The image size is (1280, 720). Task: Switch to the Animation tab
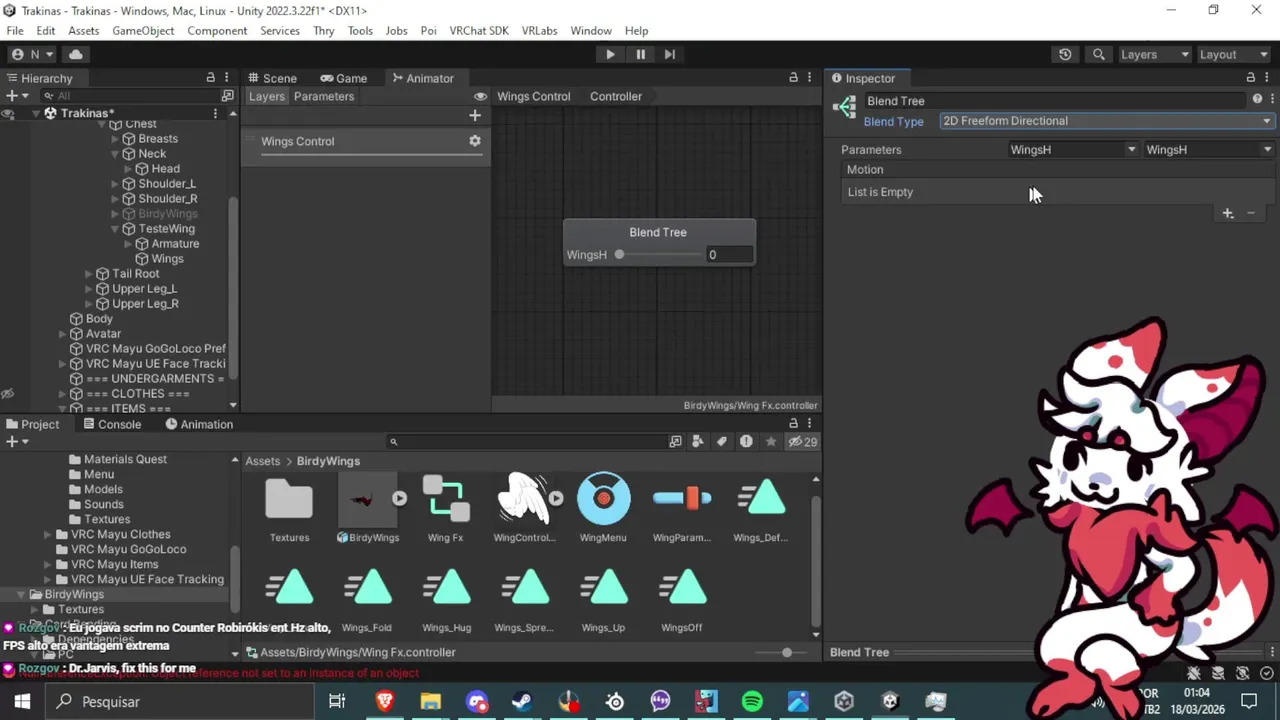199,424
